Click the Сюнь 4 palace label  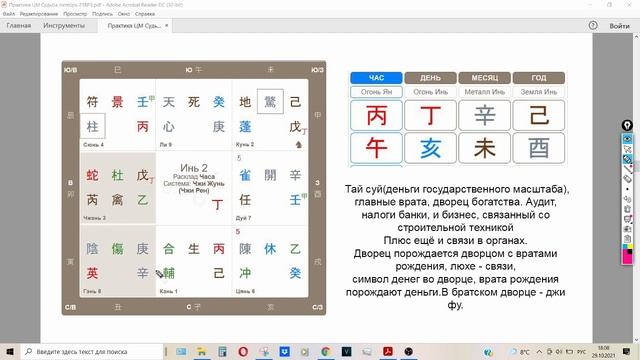(x=93, y=145)
